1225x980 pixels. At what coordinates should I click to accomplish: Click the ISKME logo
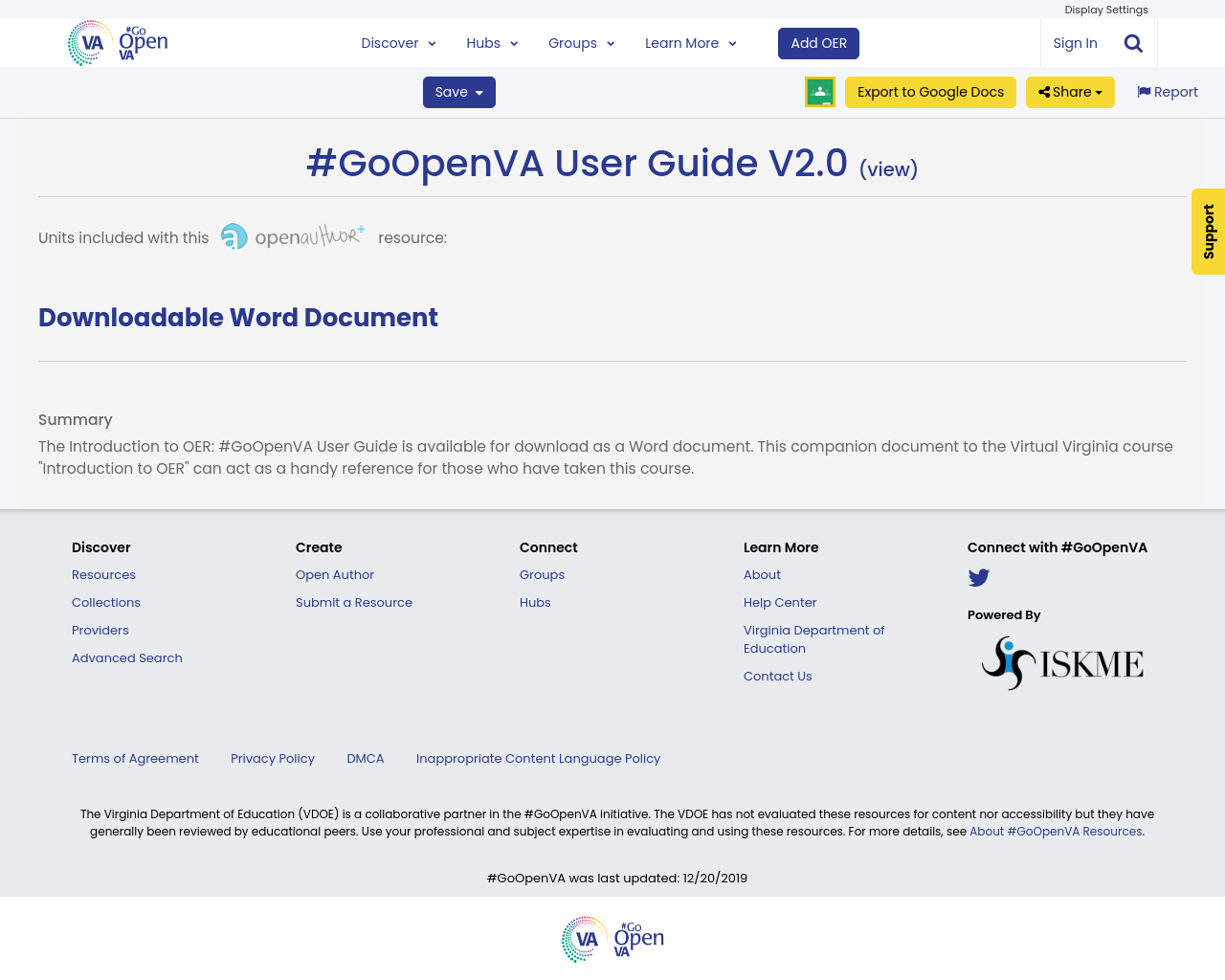(1062, 659)
